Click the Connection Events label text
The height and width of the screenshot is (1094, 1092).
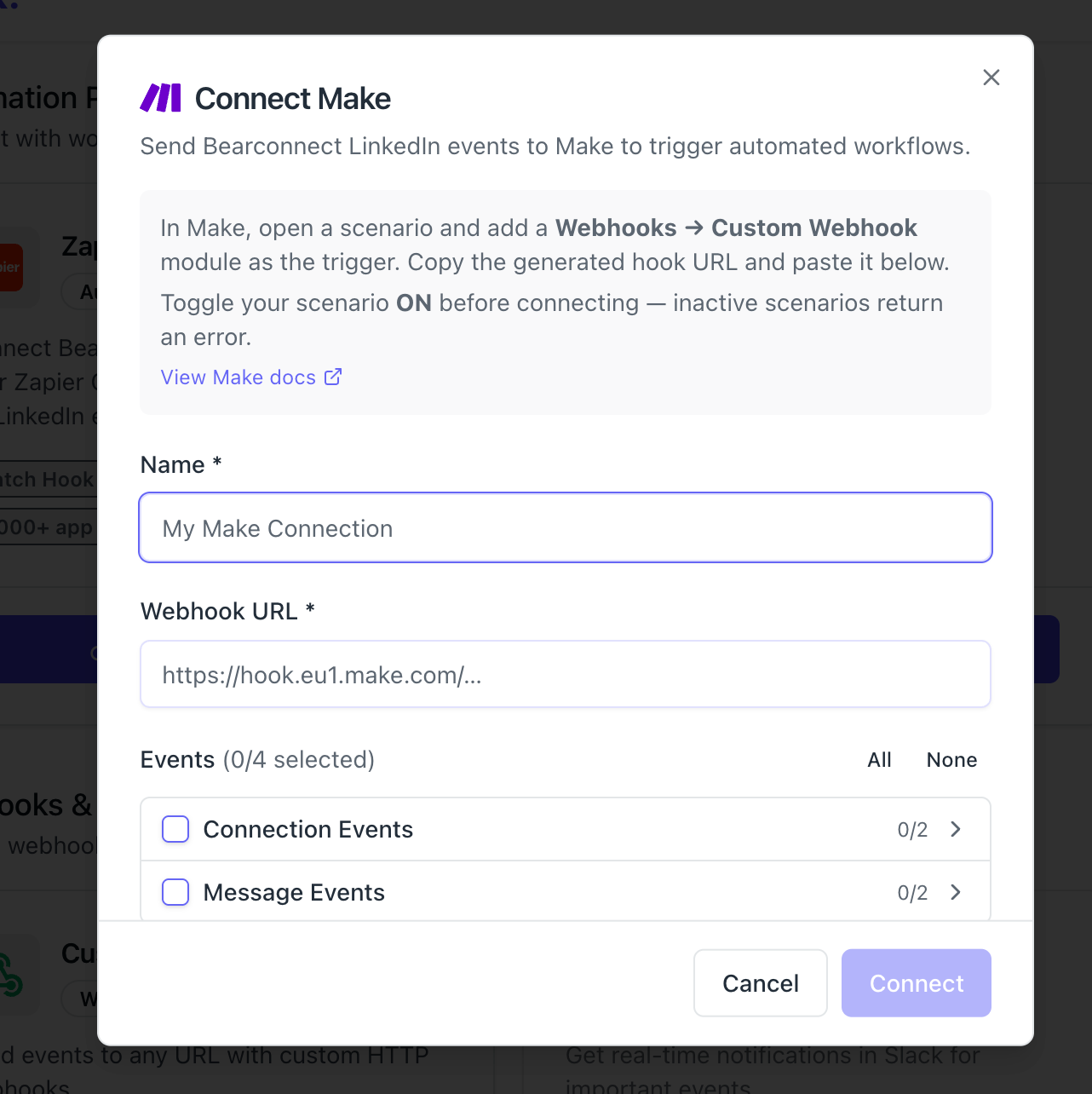point(307,829)
